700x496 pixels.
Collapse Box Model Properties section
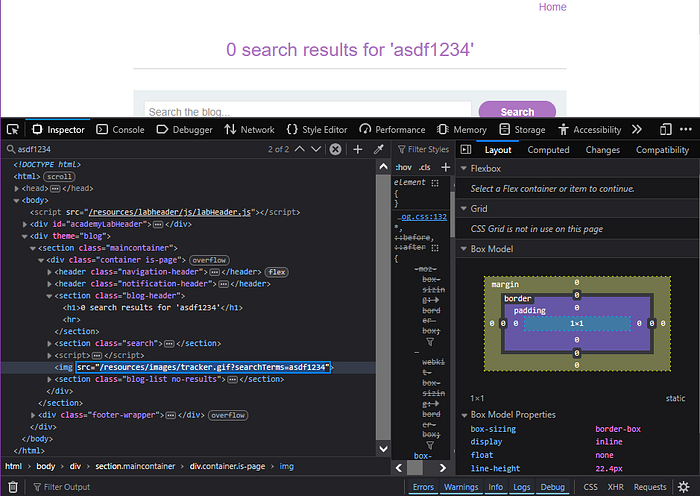(x=464, y=415)
